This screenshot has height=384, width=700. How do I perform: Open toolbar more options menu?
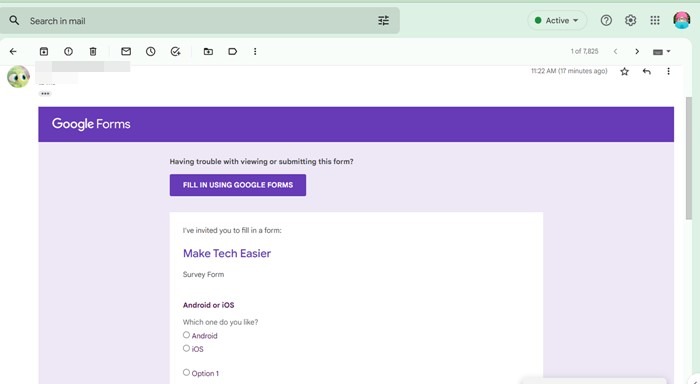click(255, 51)
